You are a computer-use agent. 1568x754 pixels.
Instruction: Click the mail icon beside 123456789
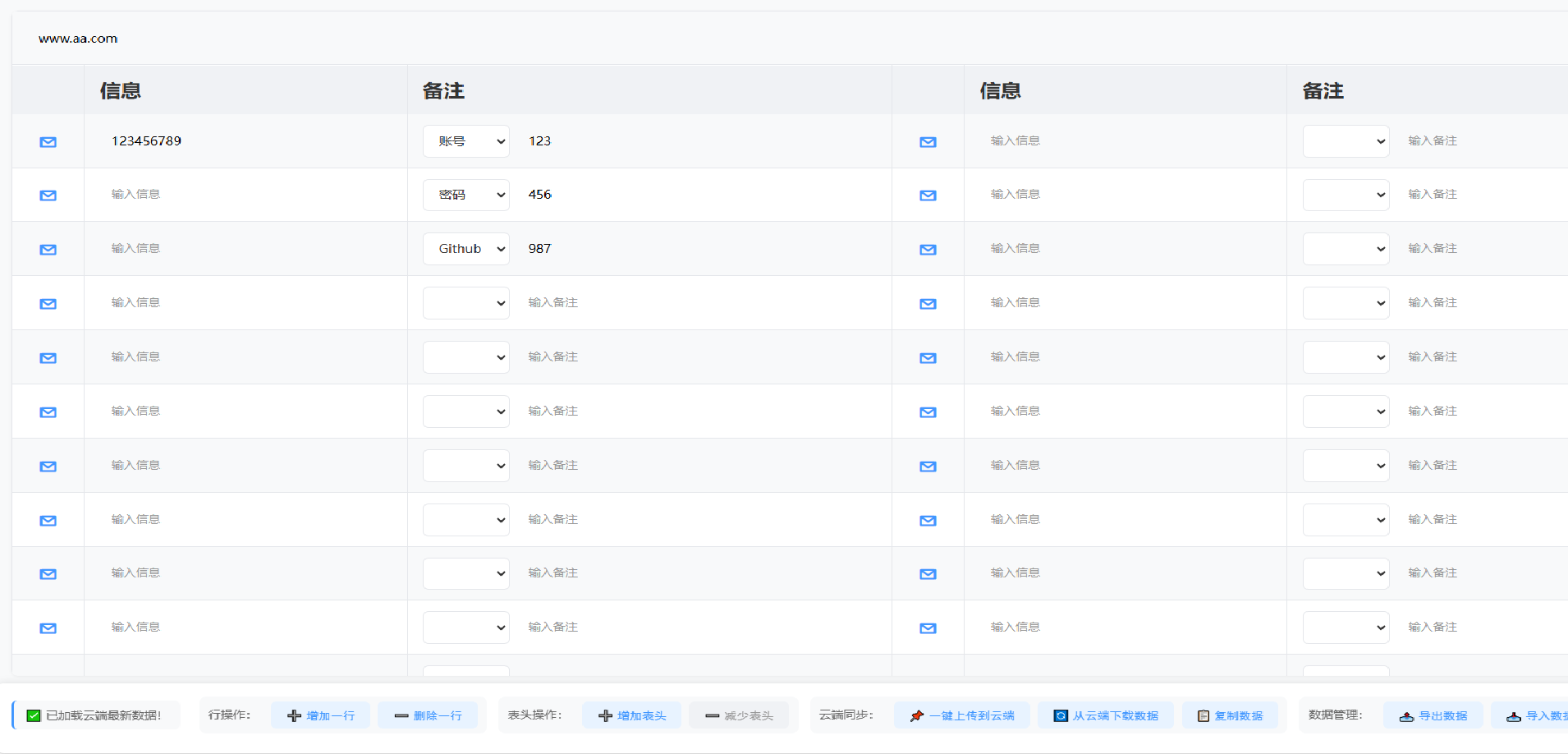48,142
